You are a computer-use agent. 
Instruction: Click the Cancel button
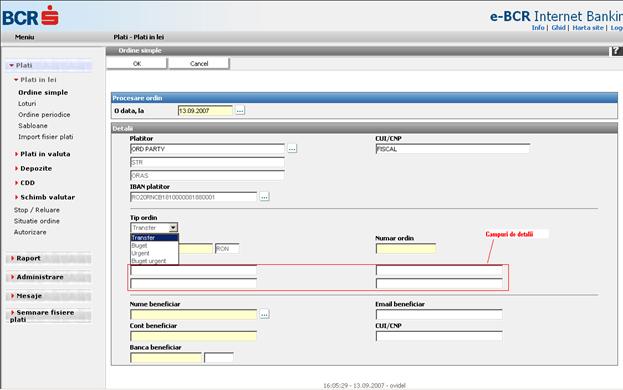coord(199,64)
